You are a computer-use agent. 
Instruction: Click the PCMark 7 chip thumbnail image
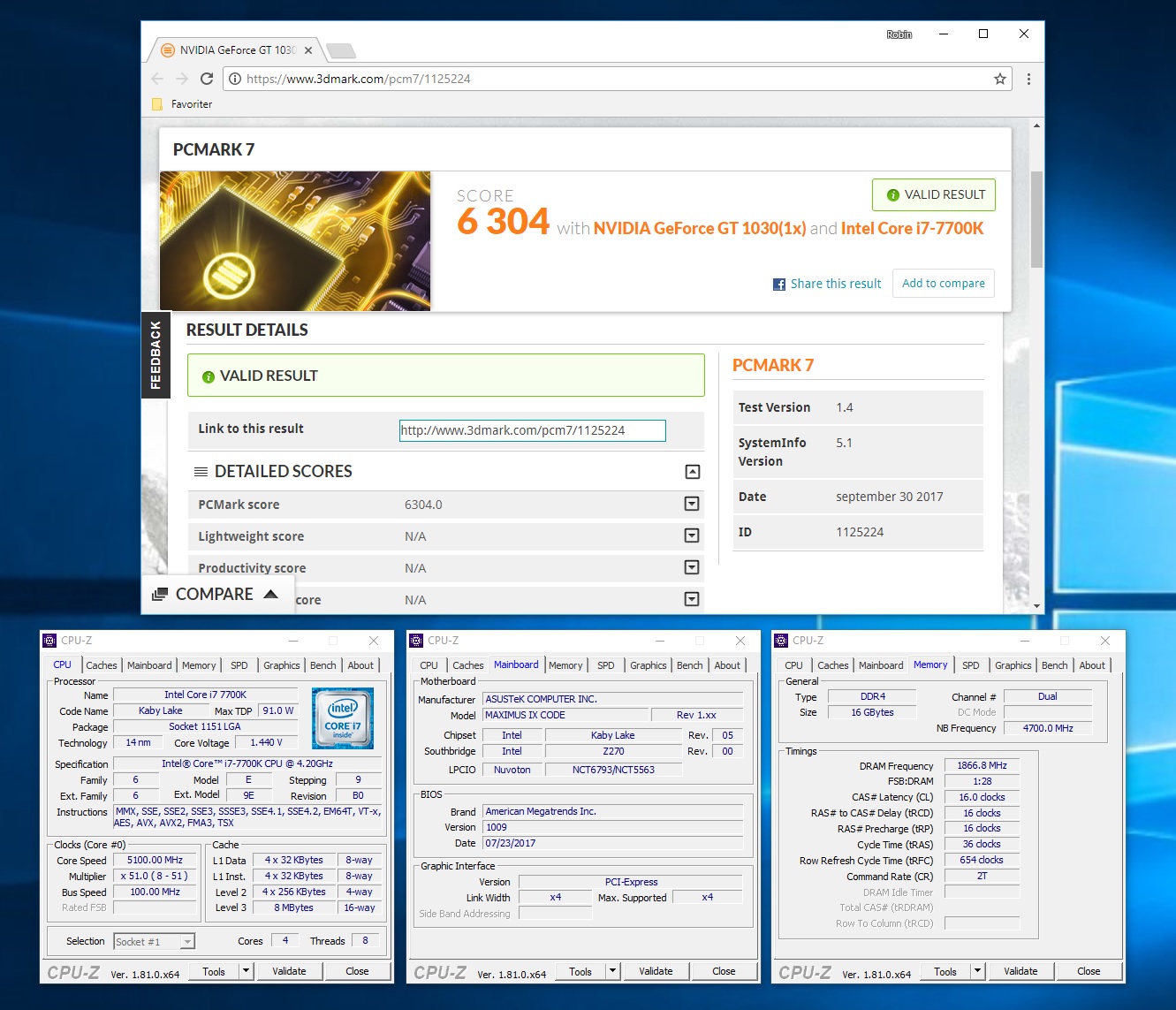(x=295, y=240)
